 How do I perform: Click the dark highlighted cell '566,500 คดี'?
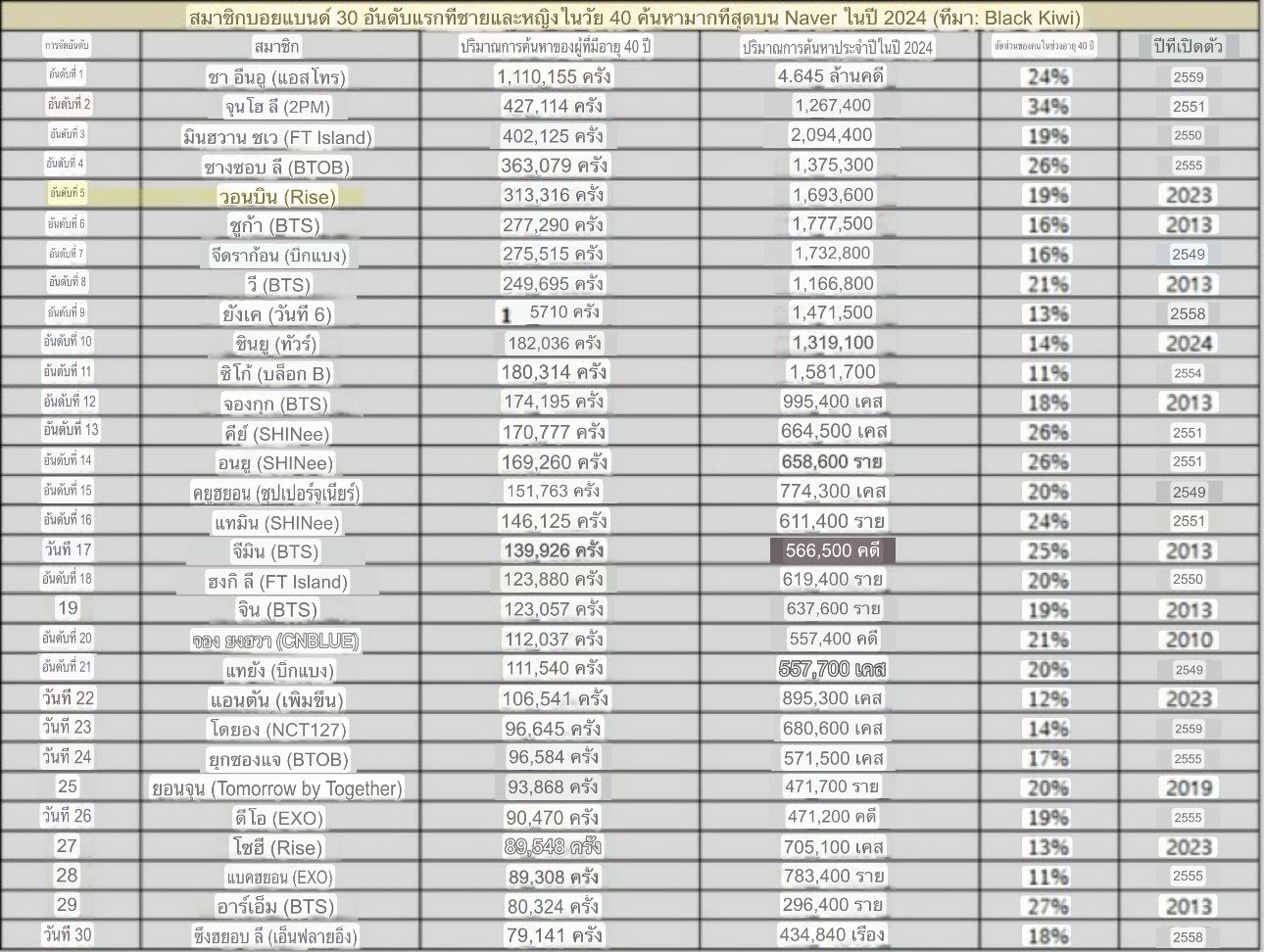click(x=832, y=550)
